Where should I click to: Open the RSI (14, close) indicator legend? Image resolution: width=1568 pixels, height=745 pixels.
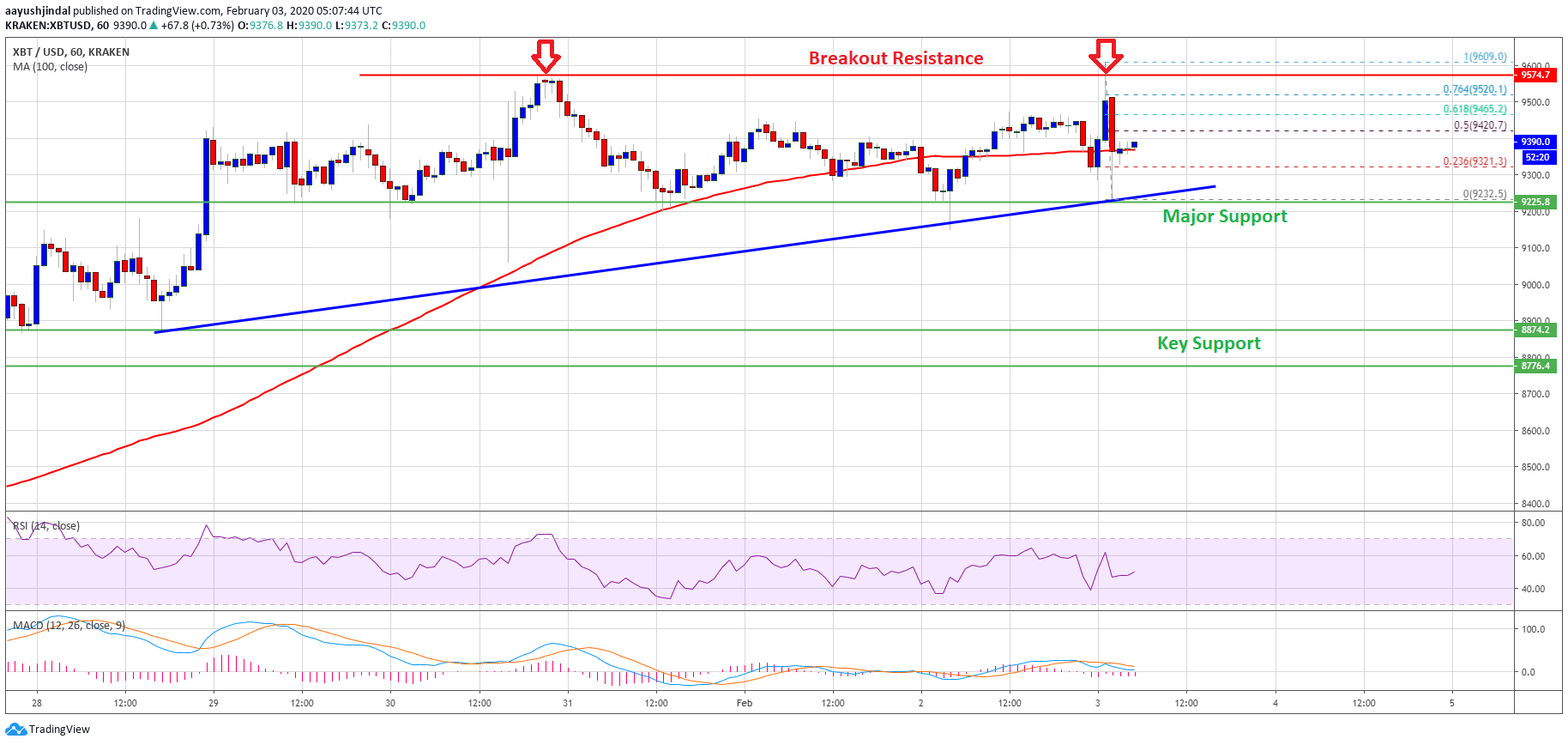point(46,526)
